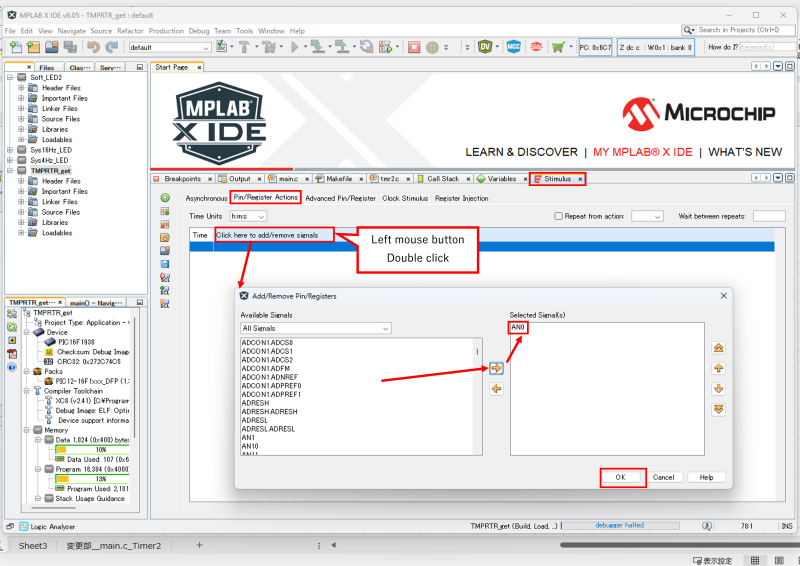The height and width of the screenshot is (566, 800).
Task: Switch to the Clock Stimulus tab
Action: pyautogui.click(x=404, y=198)
